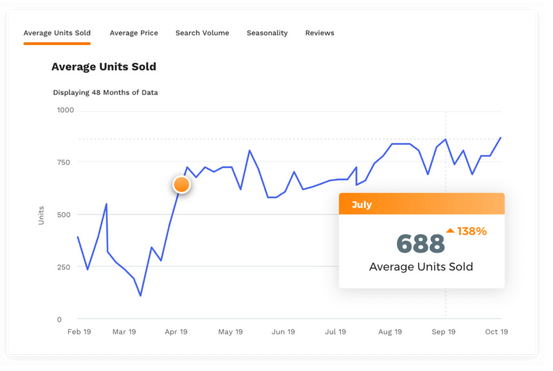Click the May 19 axis label
553x371 pixels.
tap(230, 332)
